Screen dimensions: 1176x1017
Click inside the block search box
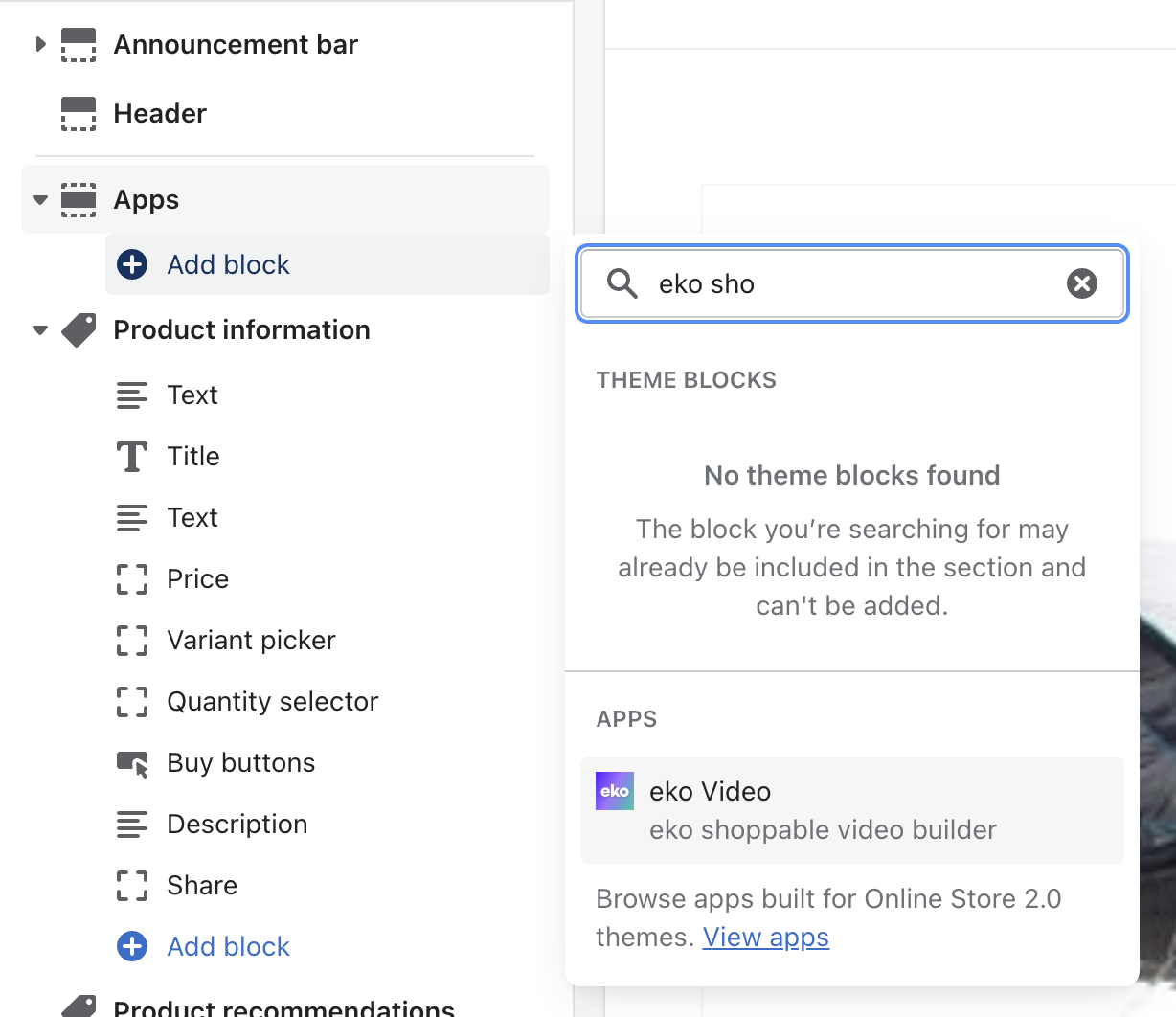[x=852, y=283]
